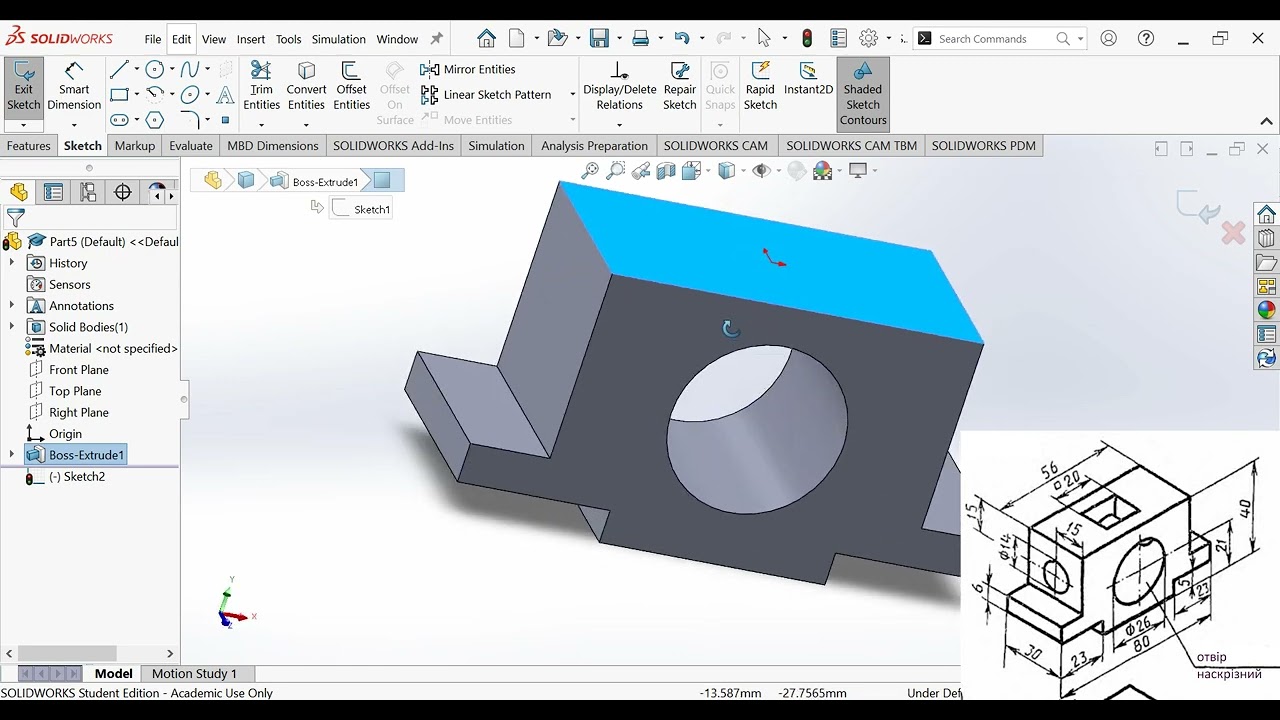This screenshot has width=1280, height=720.
Task: Open Linear Sketch Pattern dropdown arrow
Action: [x=573, y=95]
